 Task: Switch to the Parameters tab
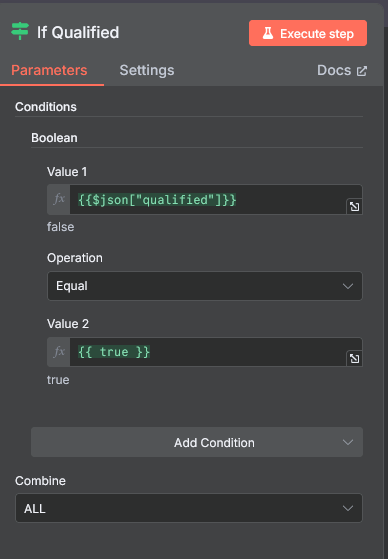[x=49, y=70]
